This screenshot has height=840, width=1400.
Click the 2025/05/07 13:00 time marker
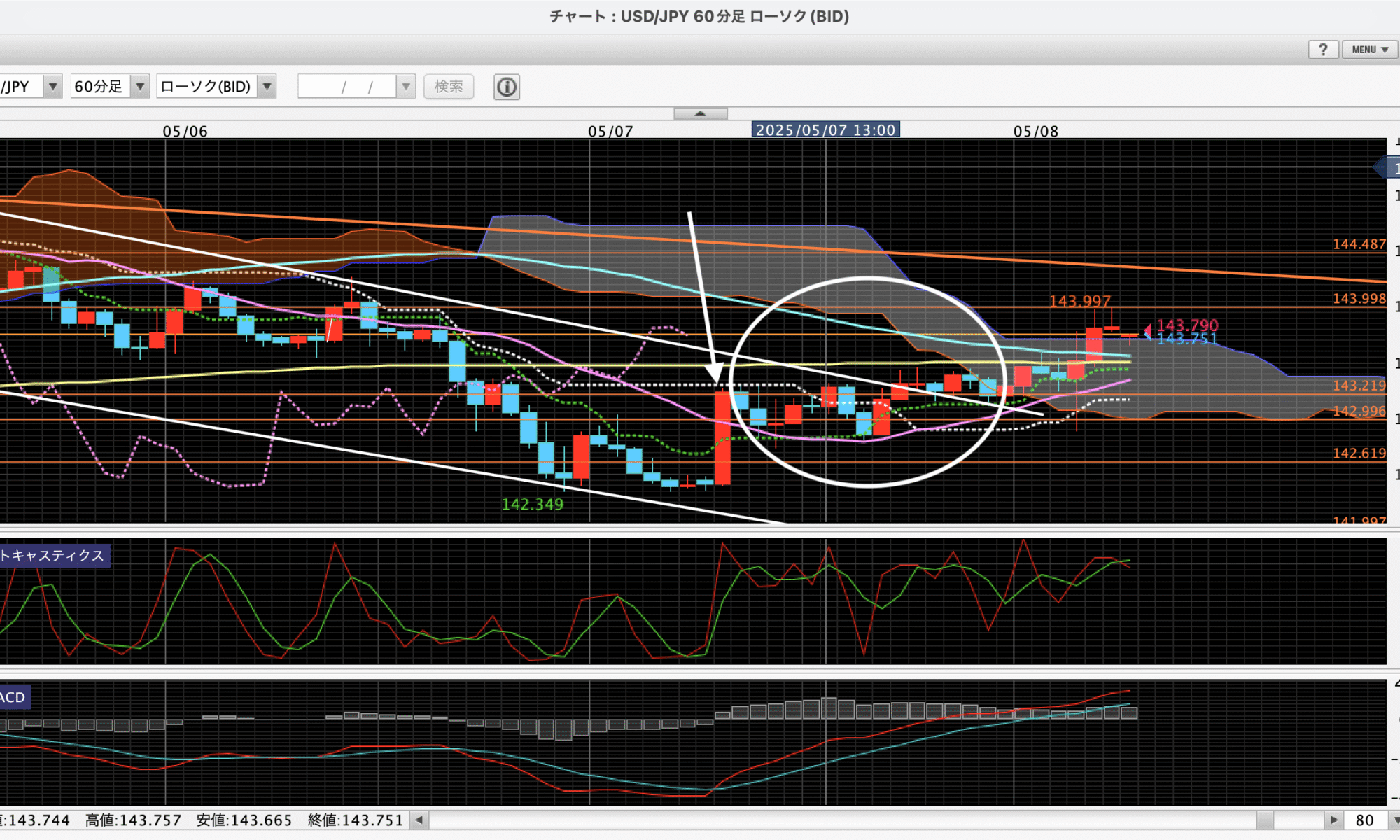tap(825, 129)
